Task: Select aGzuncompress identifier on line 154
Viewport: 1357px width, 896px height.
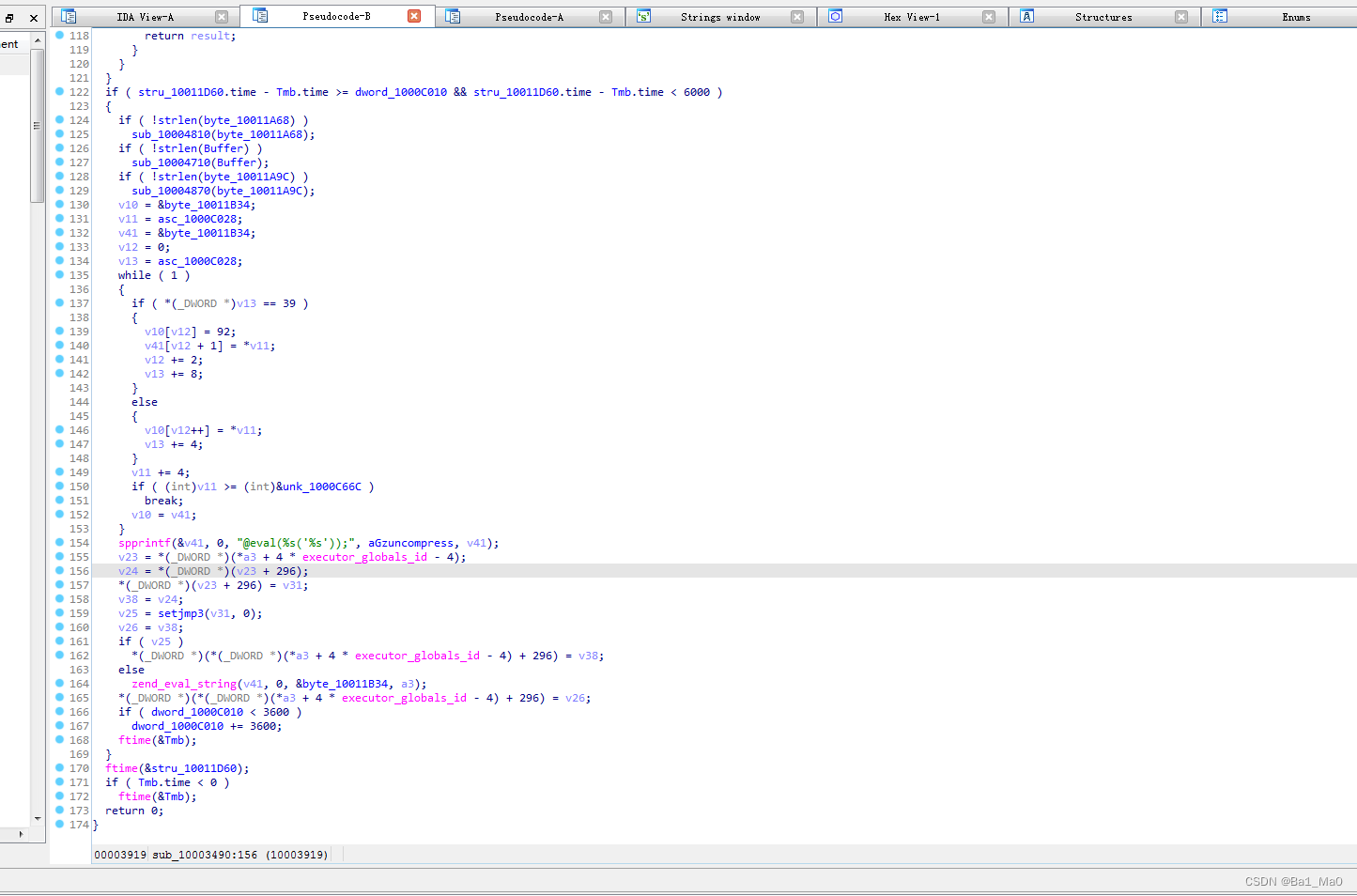Action: pyautogui.click(x=410, y=543)
